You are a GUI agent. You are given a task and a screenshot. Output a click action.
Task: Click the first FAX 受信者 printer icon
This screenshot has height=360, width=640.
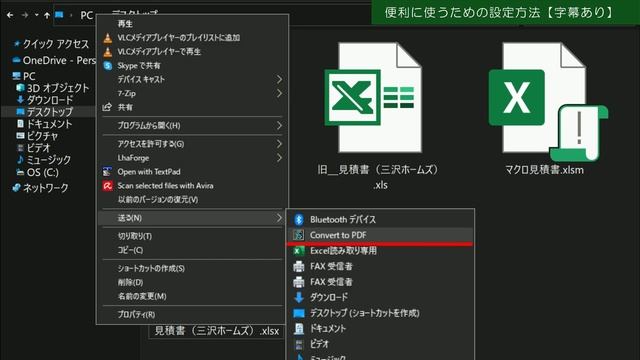(299, 267)
